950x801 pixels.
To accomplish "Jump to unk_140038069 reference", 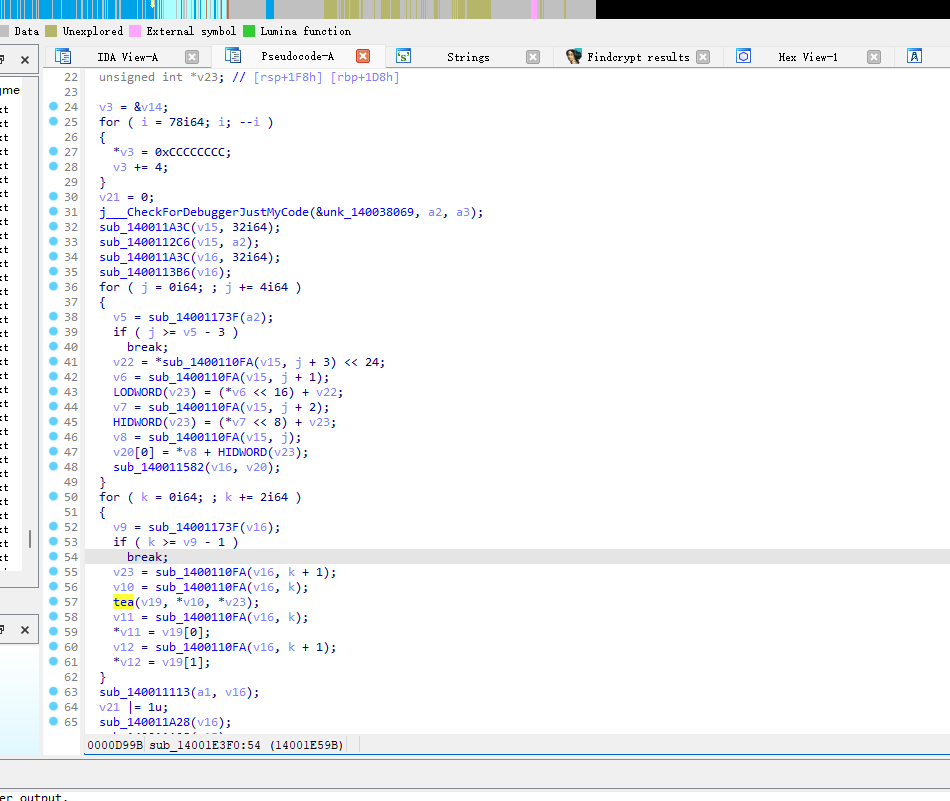I will (x=368, y=212).
